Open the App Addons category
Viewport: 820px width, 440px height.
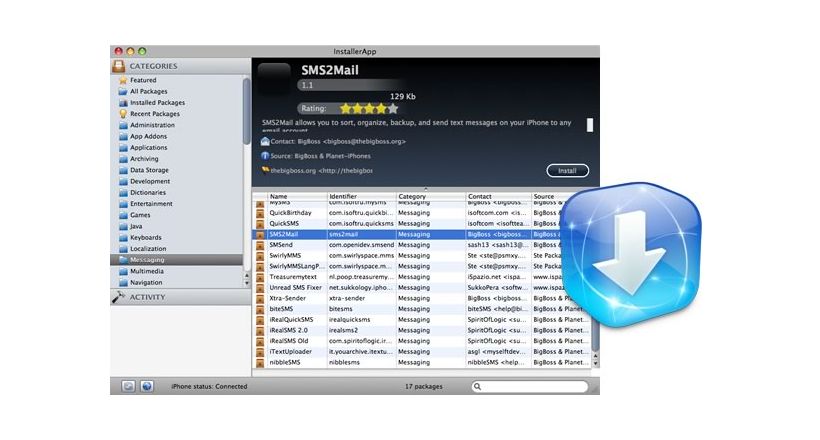[x=149, y=136]
